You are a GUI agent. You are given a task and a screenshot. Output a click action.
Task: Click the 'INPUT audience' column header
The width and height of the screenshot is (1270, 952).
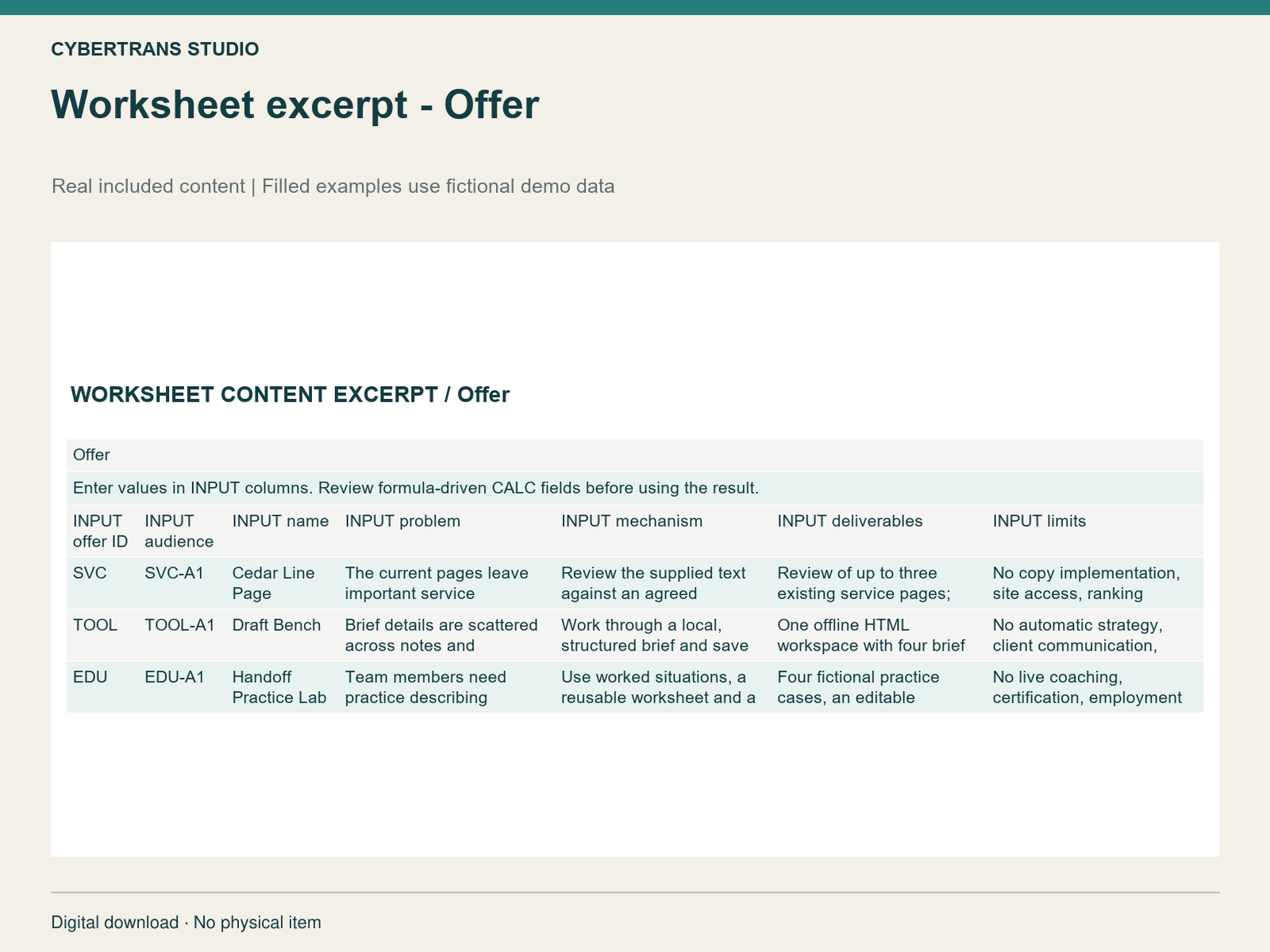183,532
